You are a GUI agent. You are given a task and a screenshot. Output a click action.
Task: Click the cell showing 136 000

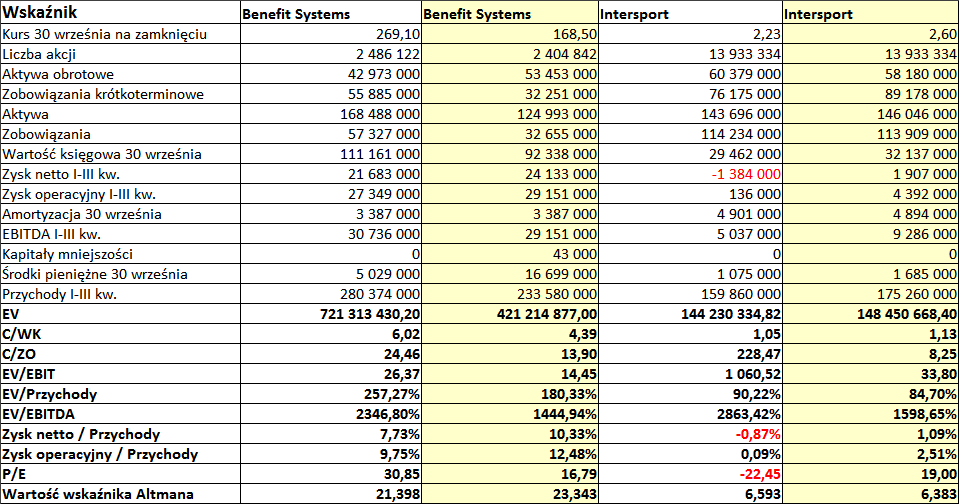[x=691, y=194]
